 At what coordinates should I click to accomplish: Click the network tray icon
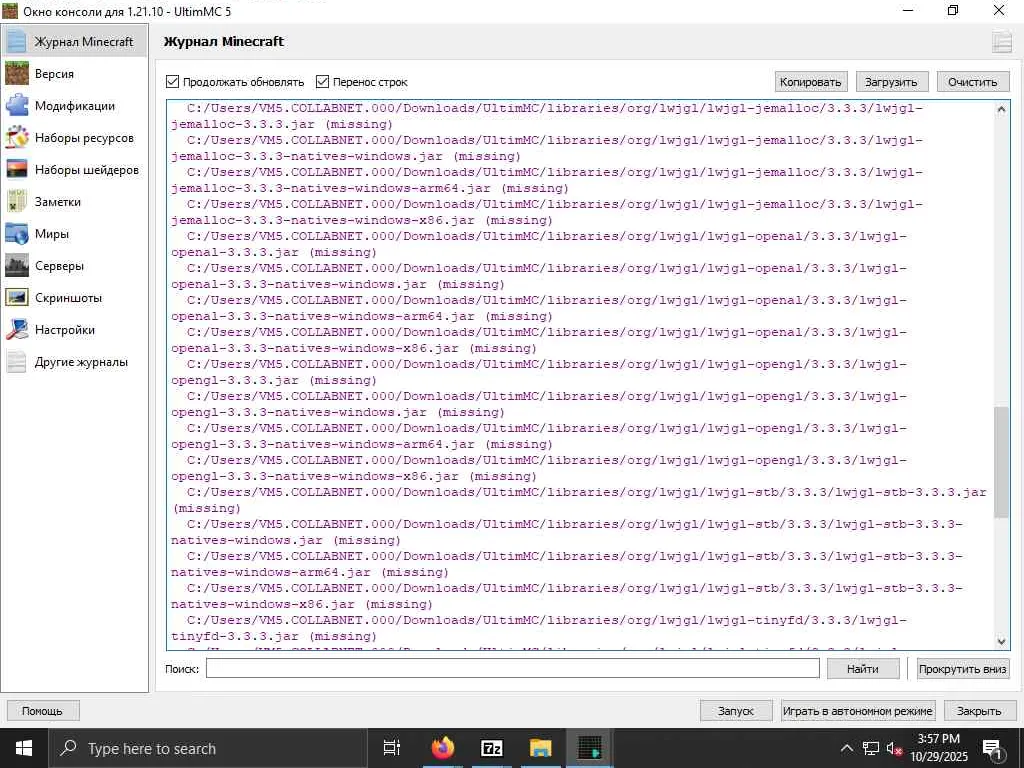click(x=871, y=748)
